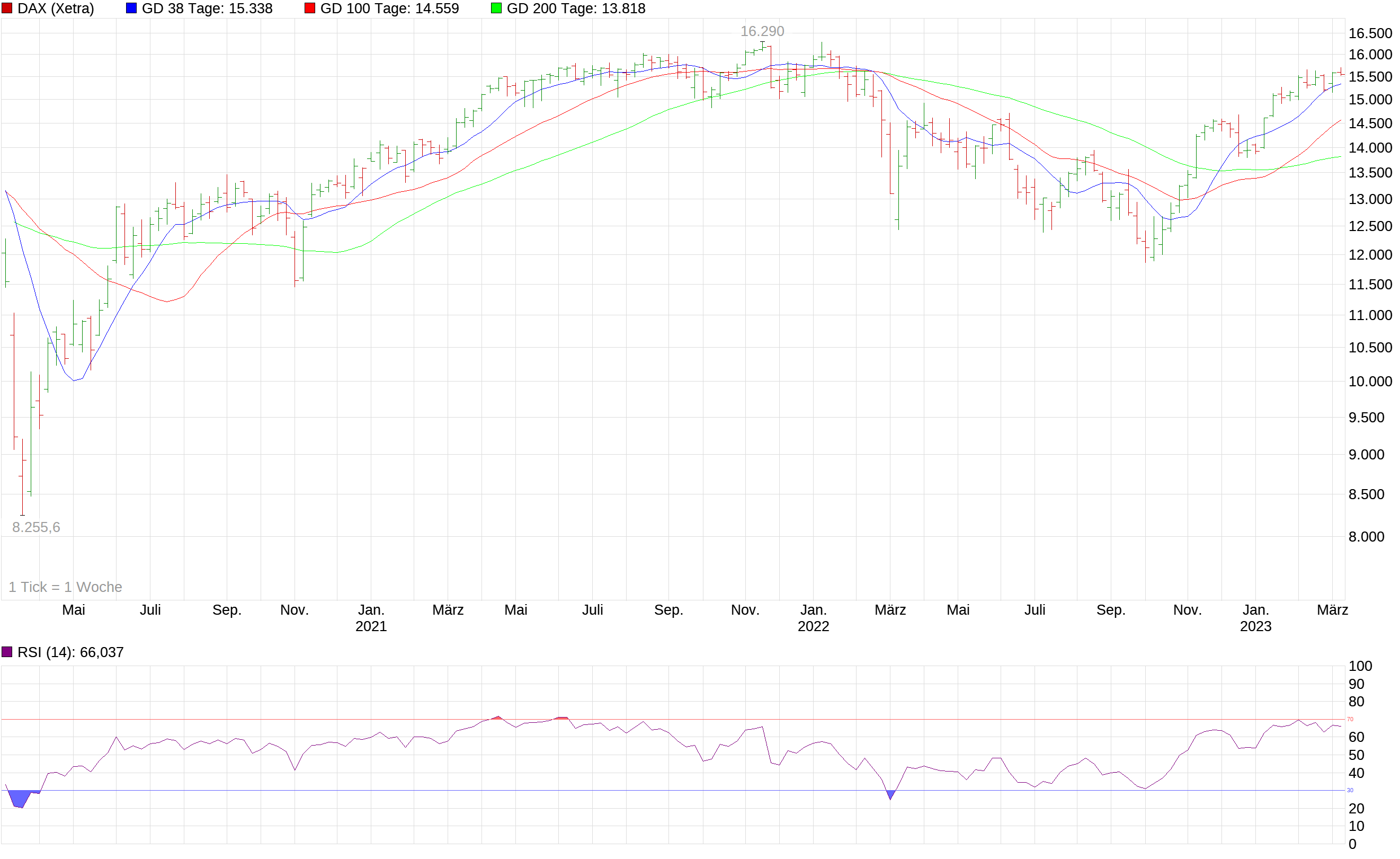Select the 8.255,6 low marker

pyautogui.click(x=37, y=527)
